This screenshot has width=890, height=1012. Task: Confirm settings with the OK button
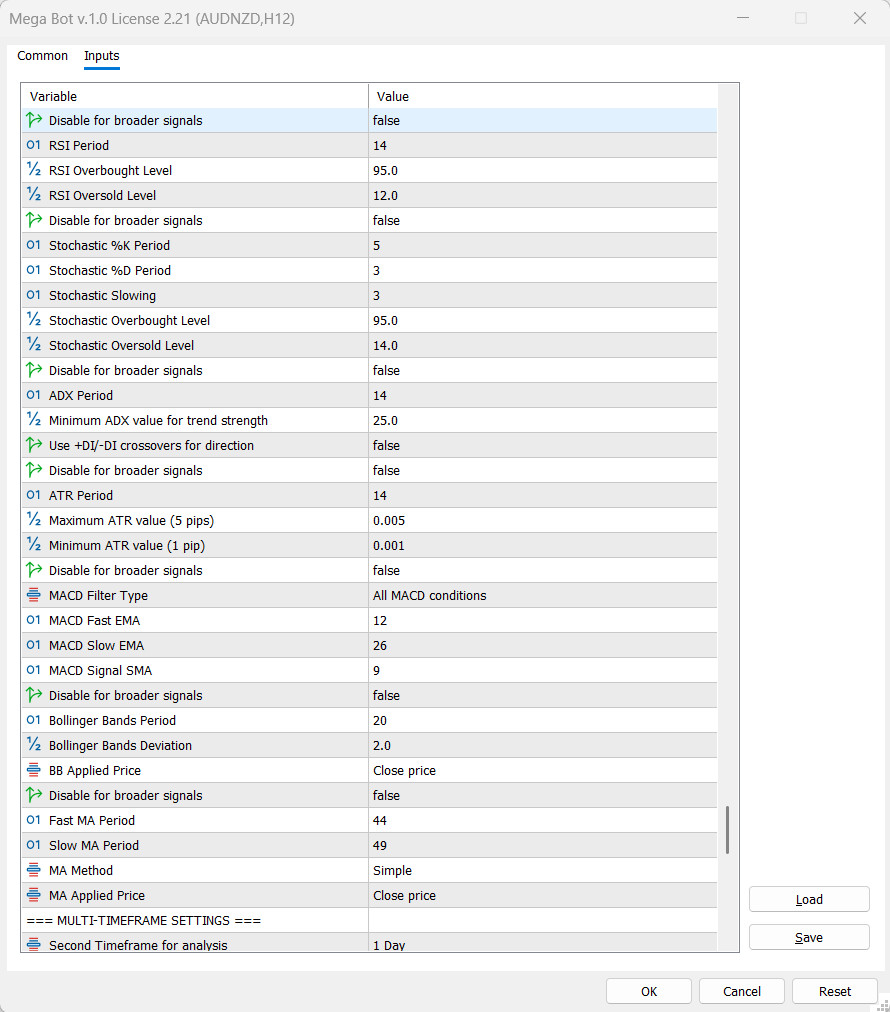[649, 991]
